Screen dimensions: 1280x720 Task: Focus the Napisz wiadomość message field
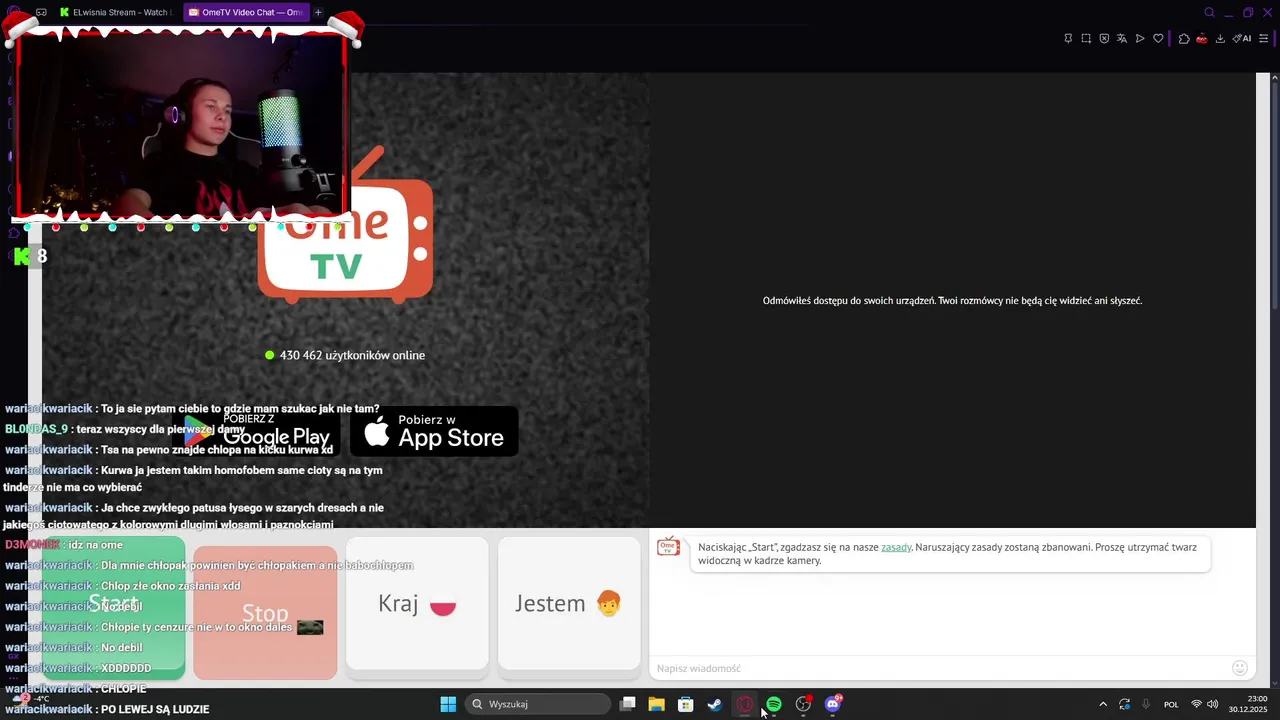[940, 668]
